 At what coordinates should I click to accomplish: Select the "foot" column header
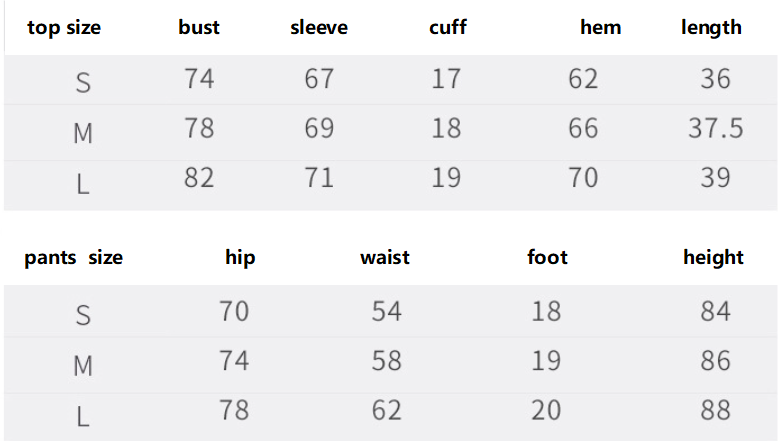(x=547, y=258)
